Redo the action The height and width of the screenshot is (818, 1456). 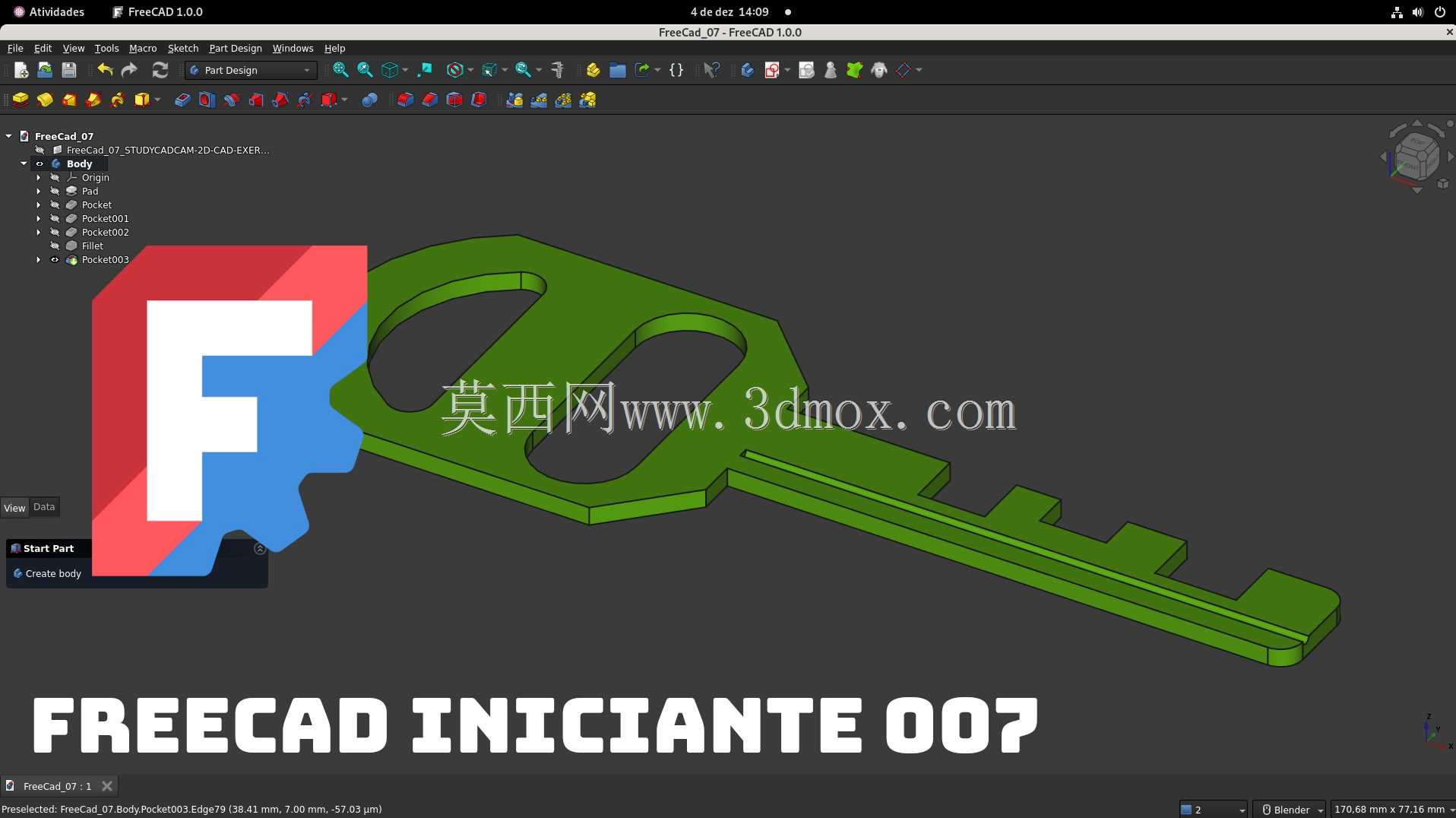[x=129, y=70]
